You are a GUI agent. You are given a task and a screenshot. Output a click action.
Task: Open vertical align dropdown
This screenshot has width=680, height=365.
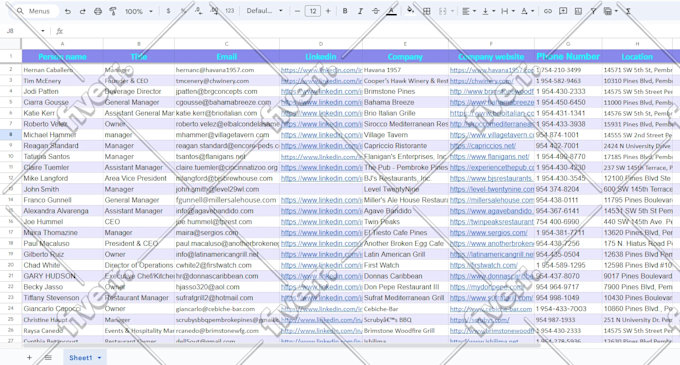tap(488, 11)
